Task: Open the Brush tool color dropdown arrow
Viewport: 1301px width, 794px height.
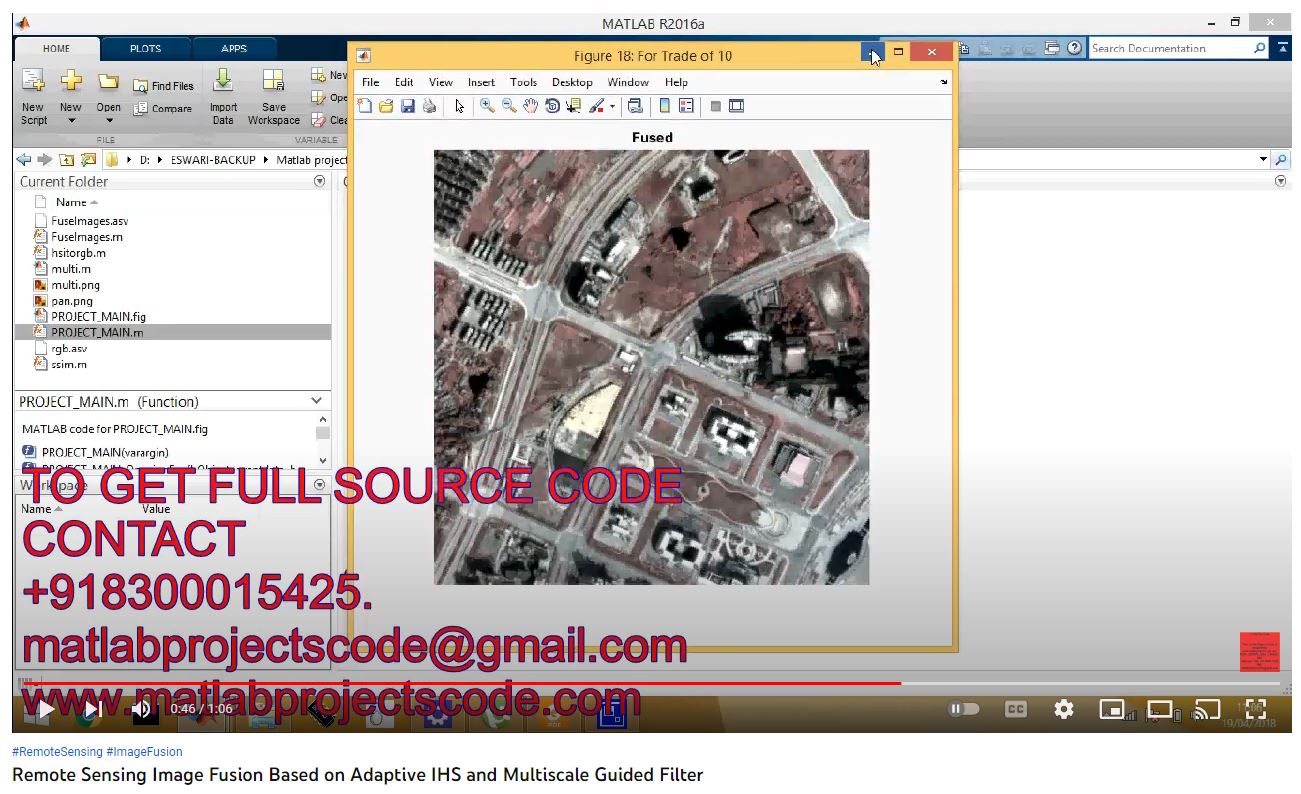Action: tap(612, 107)
